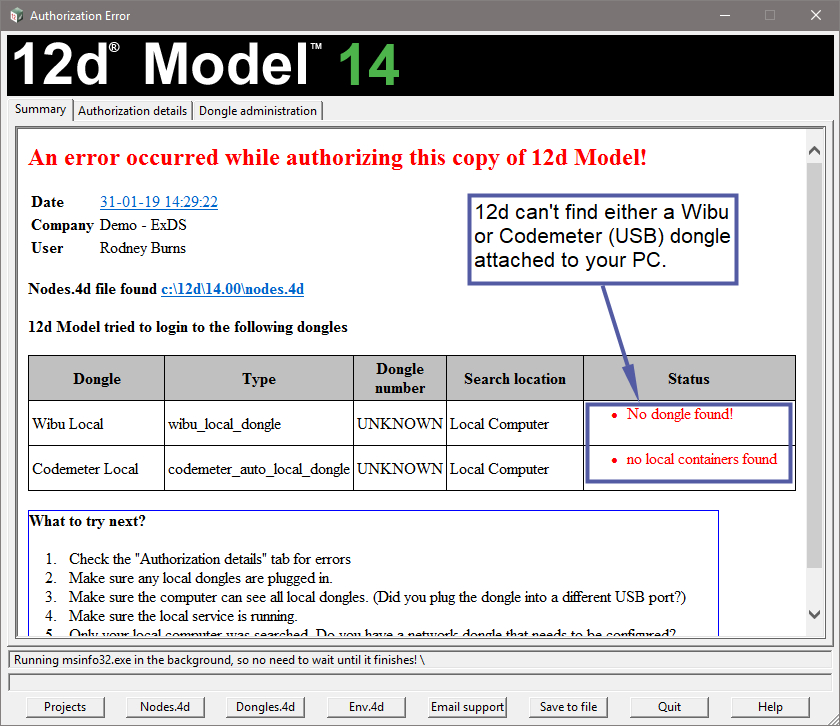
Task: Click the scroll down arrow of summary pane
Action: [814, 615]
